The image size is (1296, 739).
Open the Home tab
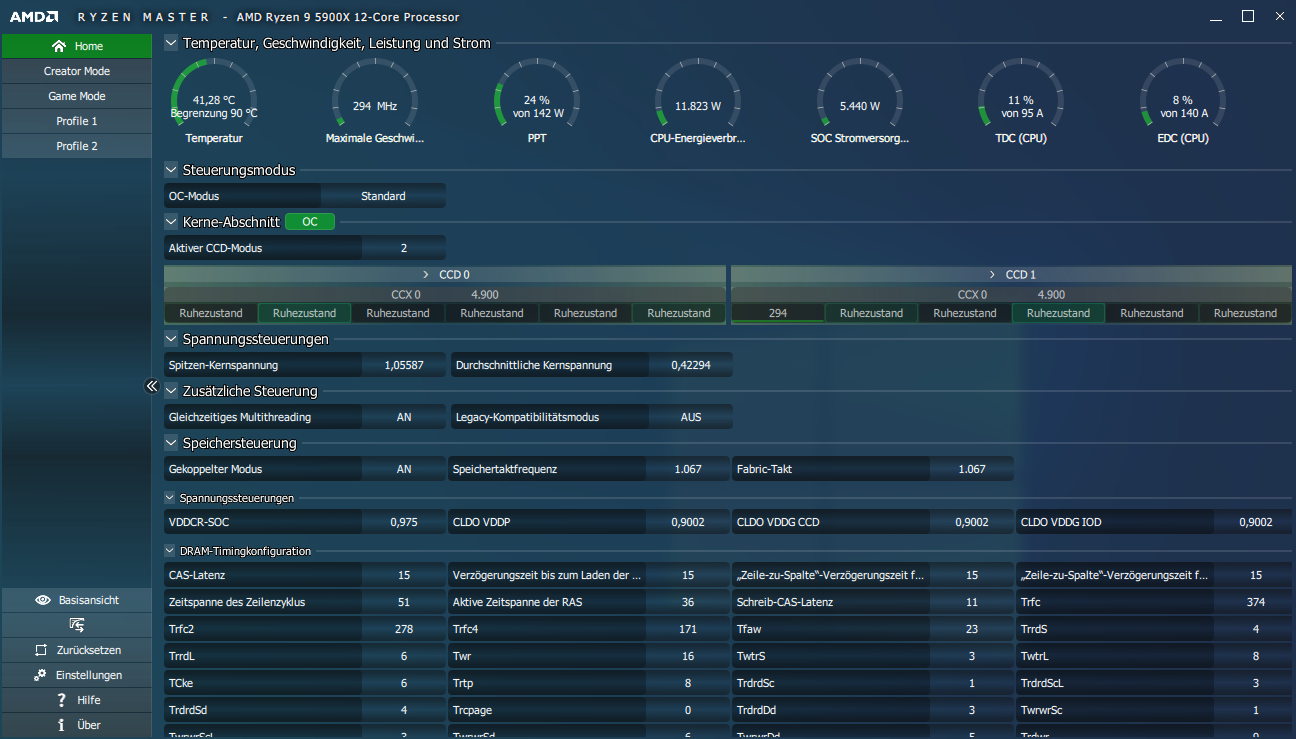[x=76, y=46]
